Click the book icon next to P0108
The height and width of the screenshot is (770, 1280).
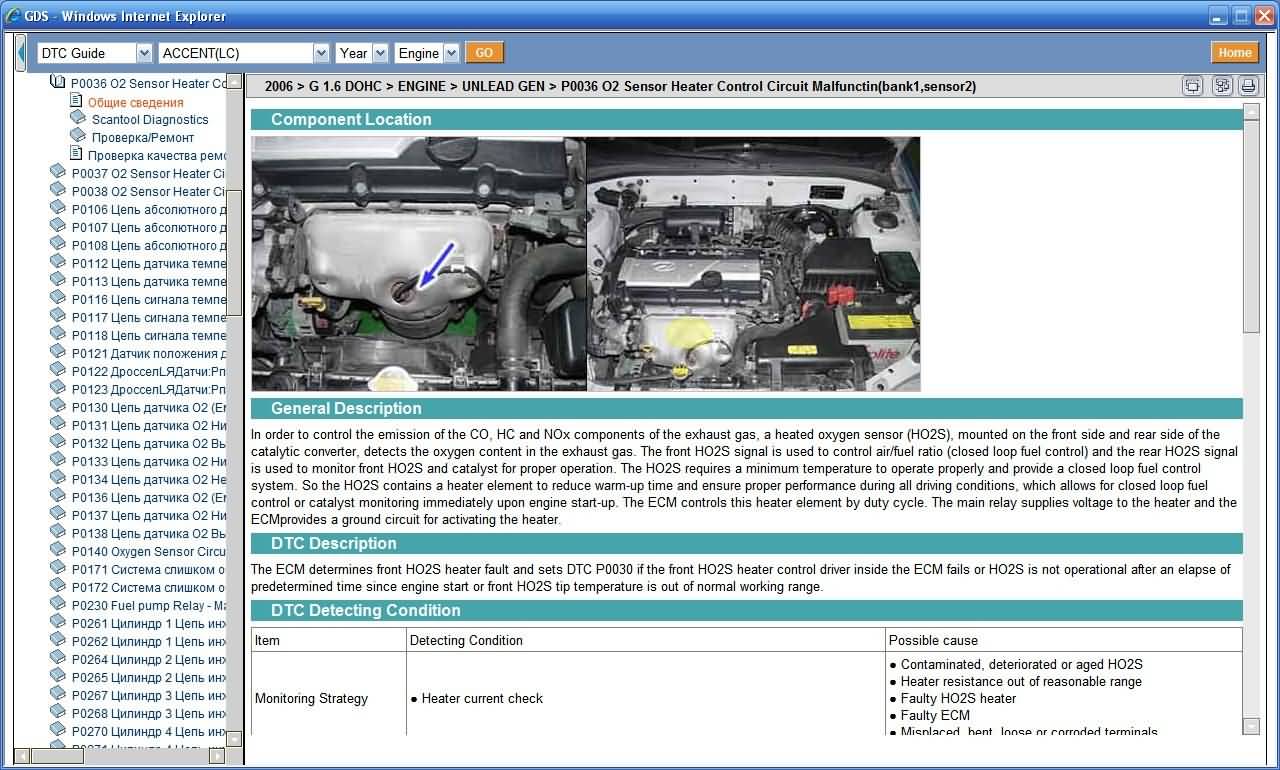[58, 244]
